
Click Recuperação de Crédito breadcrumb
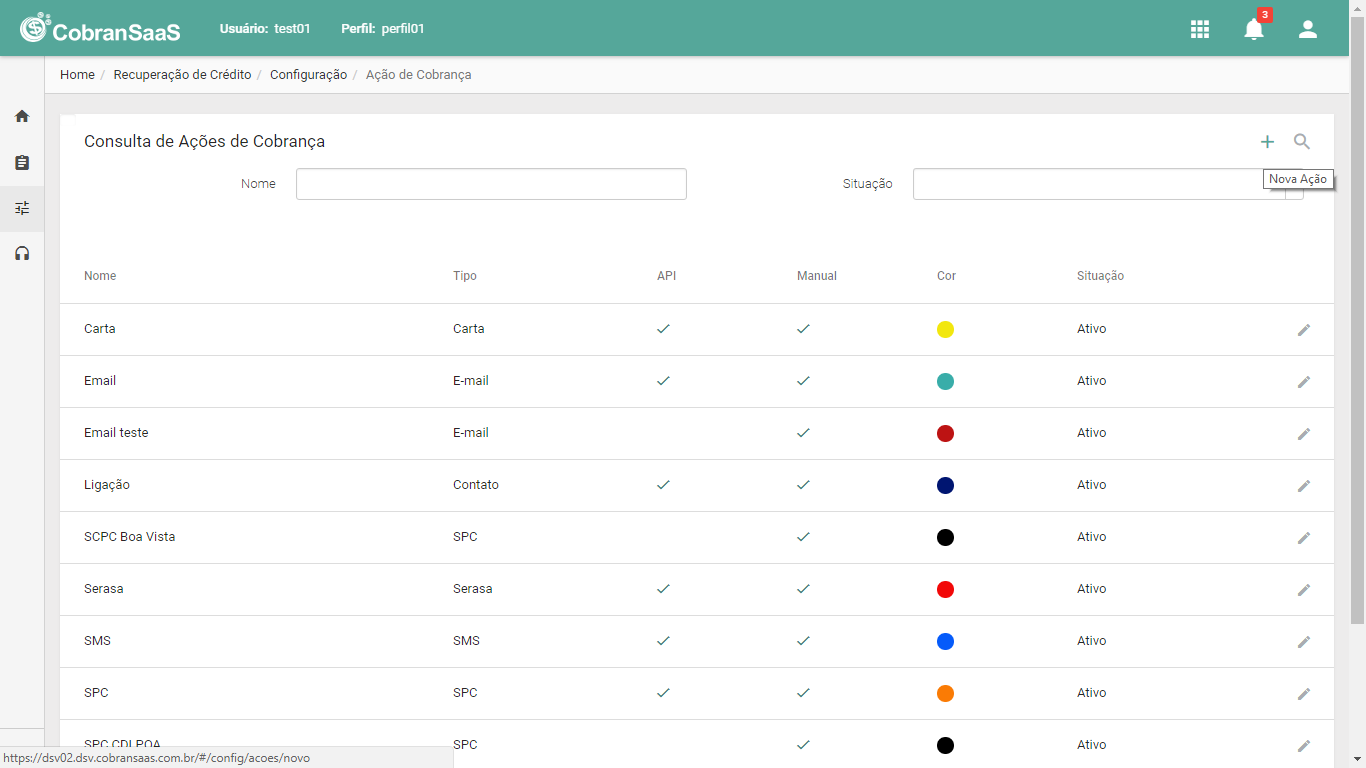183,75
